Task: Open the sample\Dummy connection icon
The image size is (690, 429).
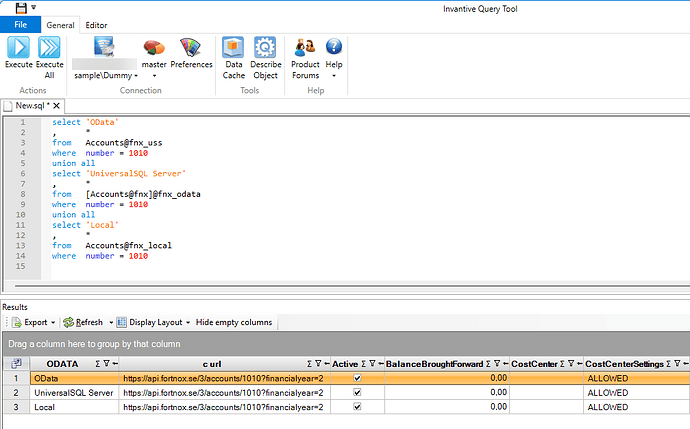Action: click(106, 48)
